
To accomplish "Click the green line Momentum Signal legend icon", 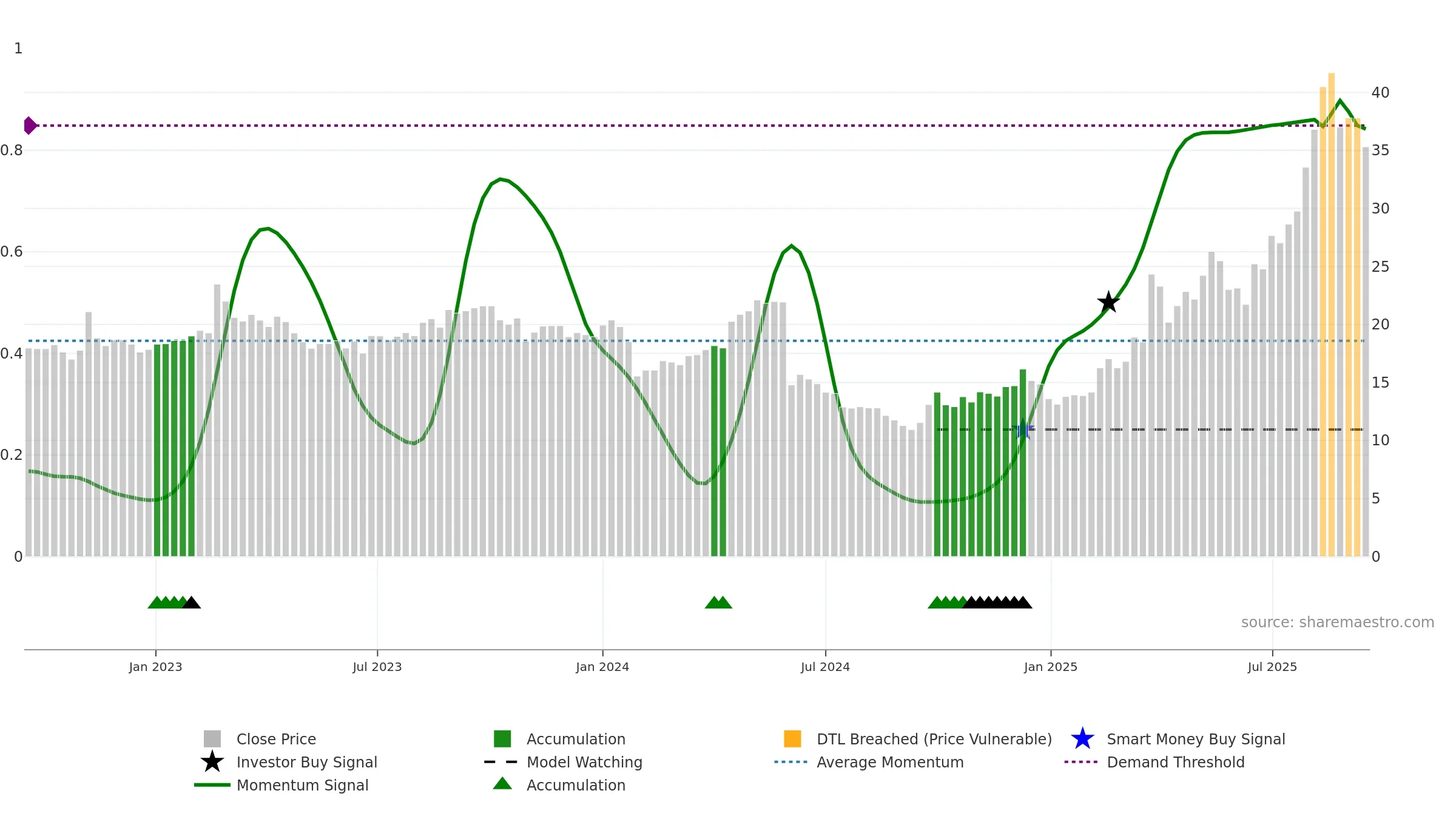I will (x=212, y=784).
